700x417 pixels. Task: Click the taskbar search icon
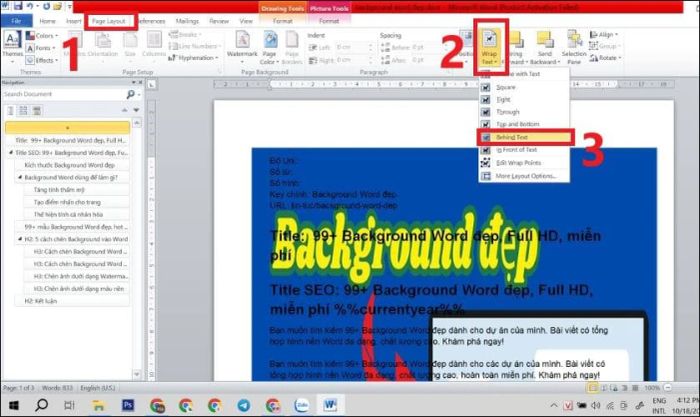click(x=42, y=405)
